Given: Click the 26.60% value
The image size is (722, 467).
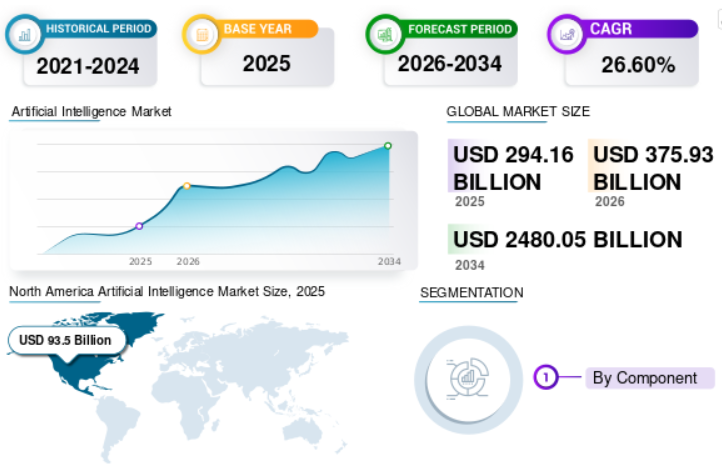Looking at the screenshot, I should (638, 65).
